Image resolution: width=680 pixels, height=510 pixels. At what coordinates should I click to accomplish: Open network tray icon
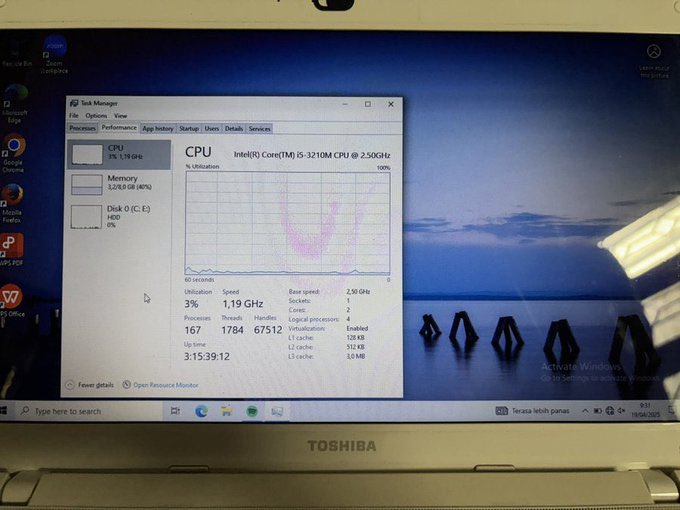tap(610, 410)
